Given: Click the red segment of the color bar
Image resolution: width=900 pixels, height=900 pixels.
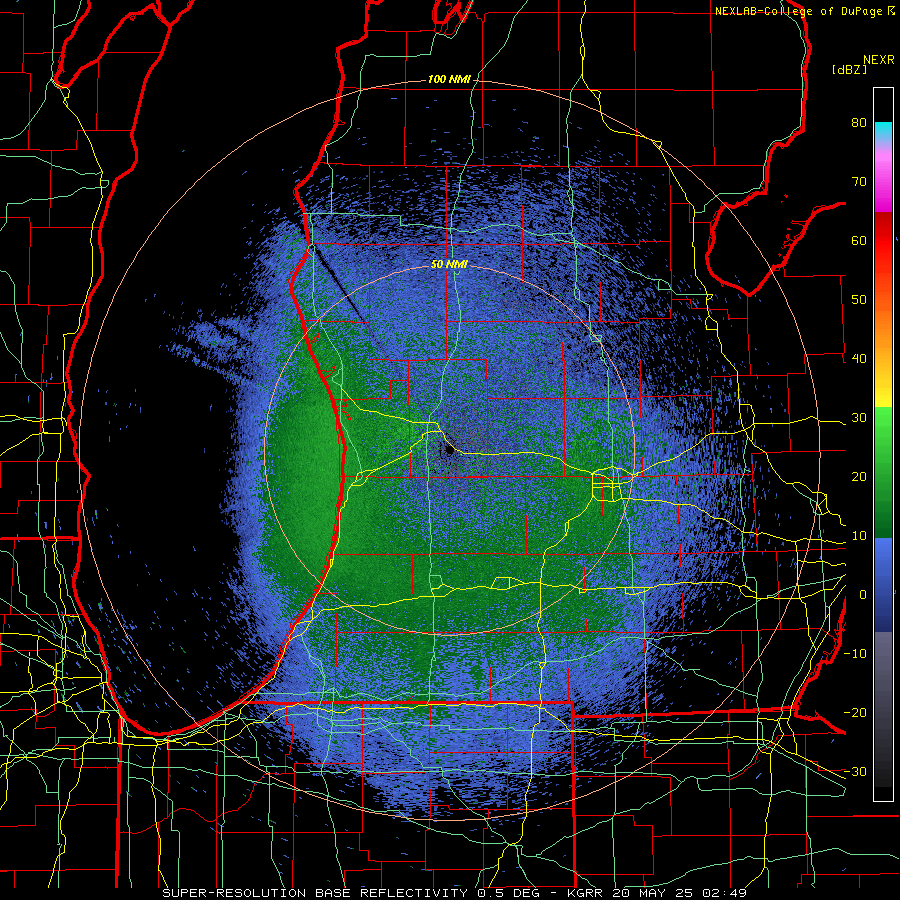Looking at the screenshot, I should coord(883,243).
